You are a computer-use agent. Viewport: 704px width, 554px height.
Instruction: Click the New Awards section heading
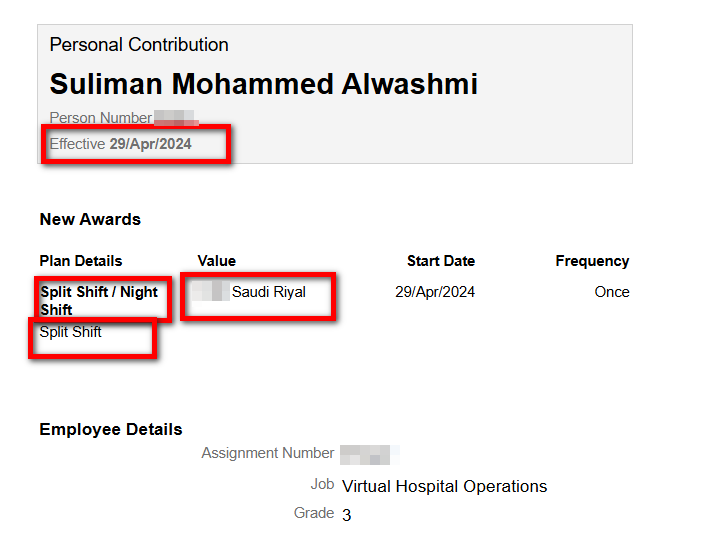[x=90, y=219]
